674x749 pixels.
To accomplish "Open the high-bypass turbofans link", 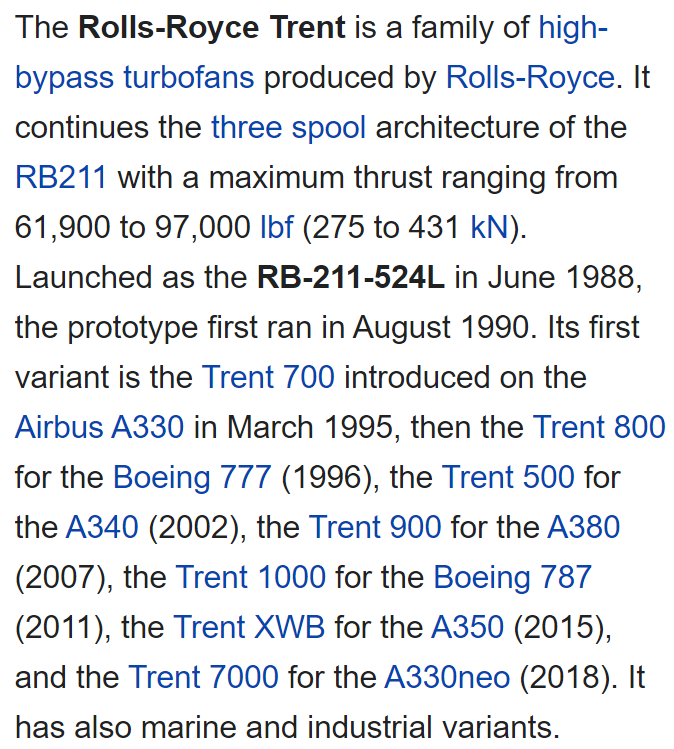I will click(135, 77).
